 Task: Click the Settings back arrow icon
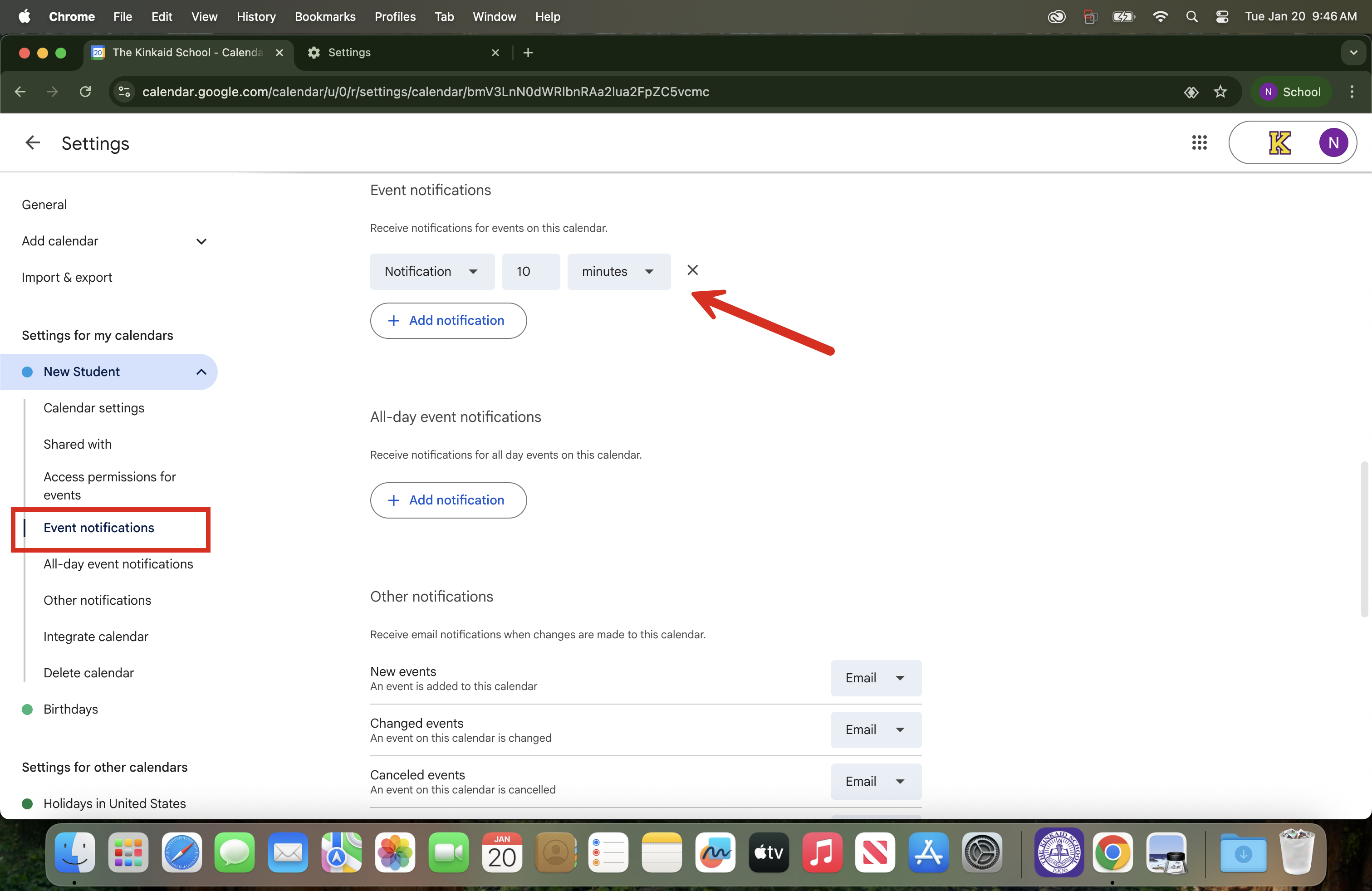point(33,143)
